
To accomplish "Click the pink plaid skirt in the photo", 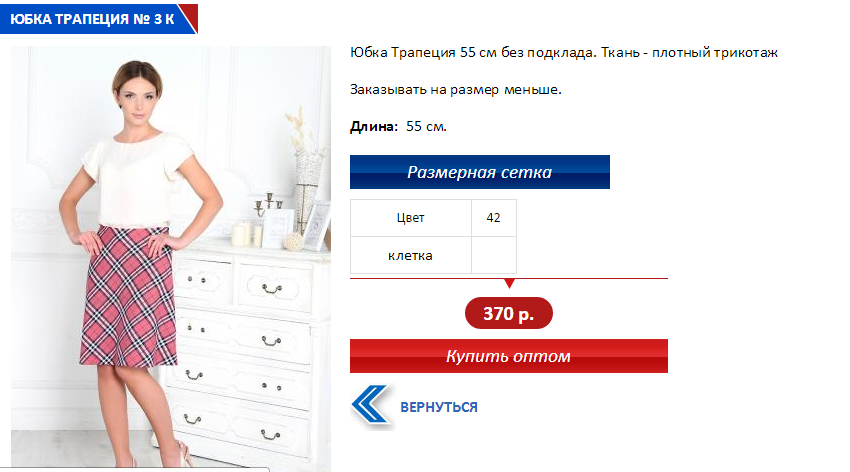I will click(129, 295).
